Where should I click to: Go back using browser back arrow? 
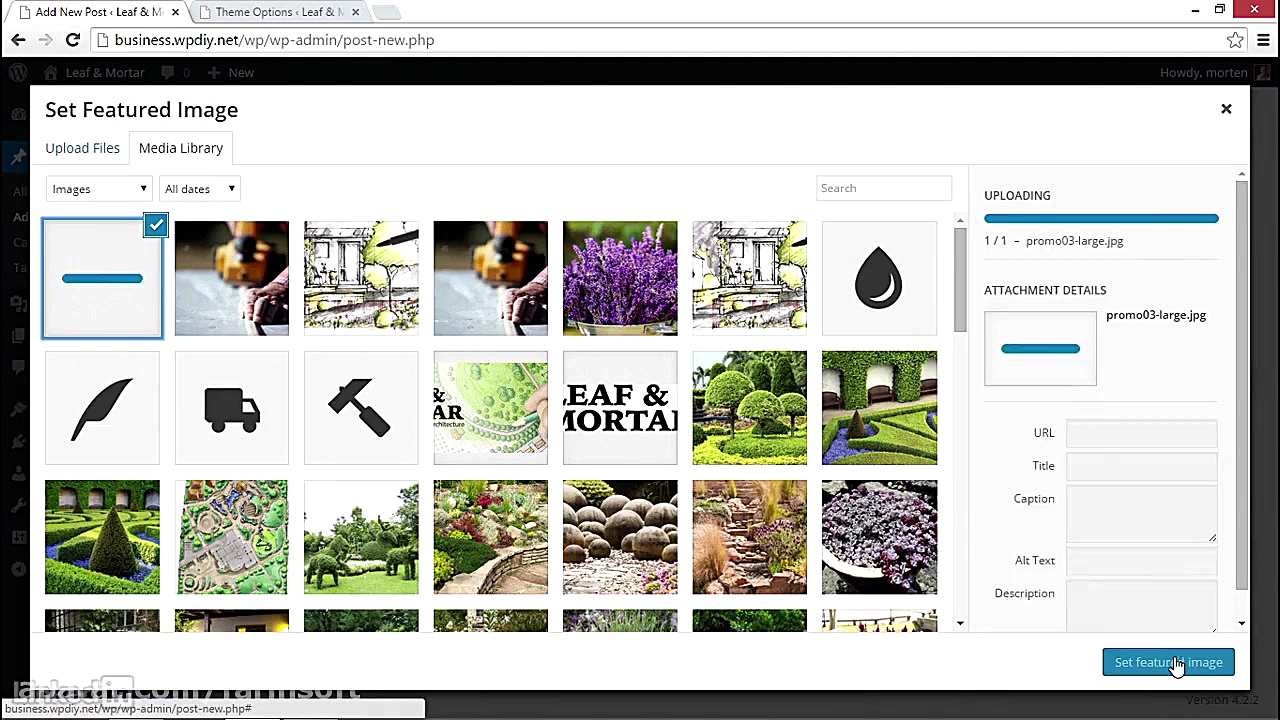point(18,40)
